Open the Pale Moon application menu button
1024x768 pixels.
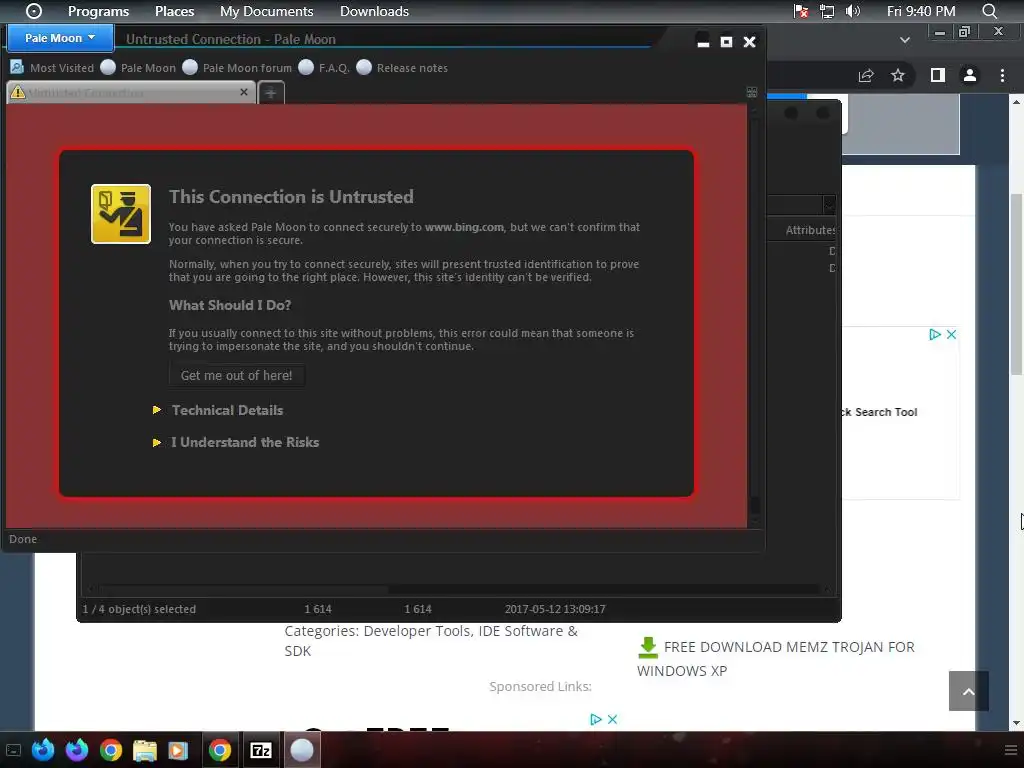tap(60, 38)
